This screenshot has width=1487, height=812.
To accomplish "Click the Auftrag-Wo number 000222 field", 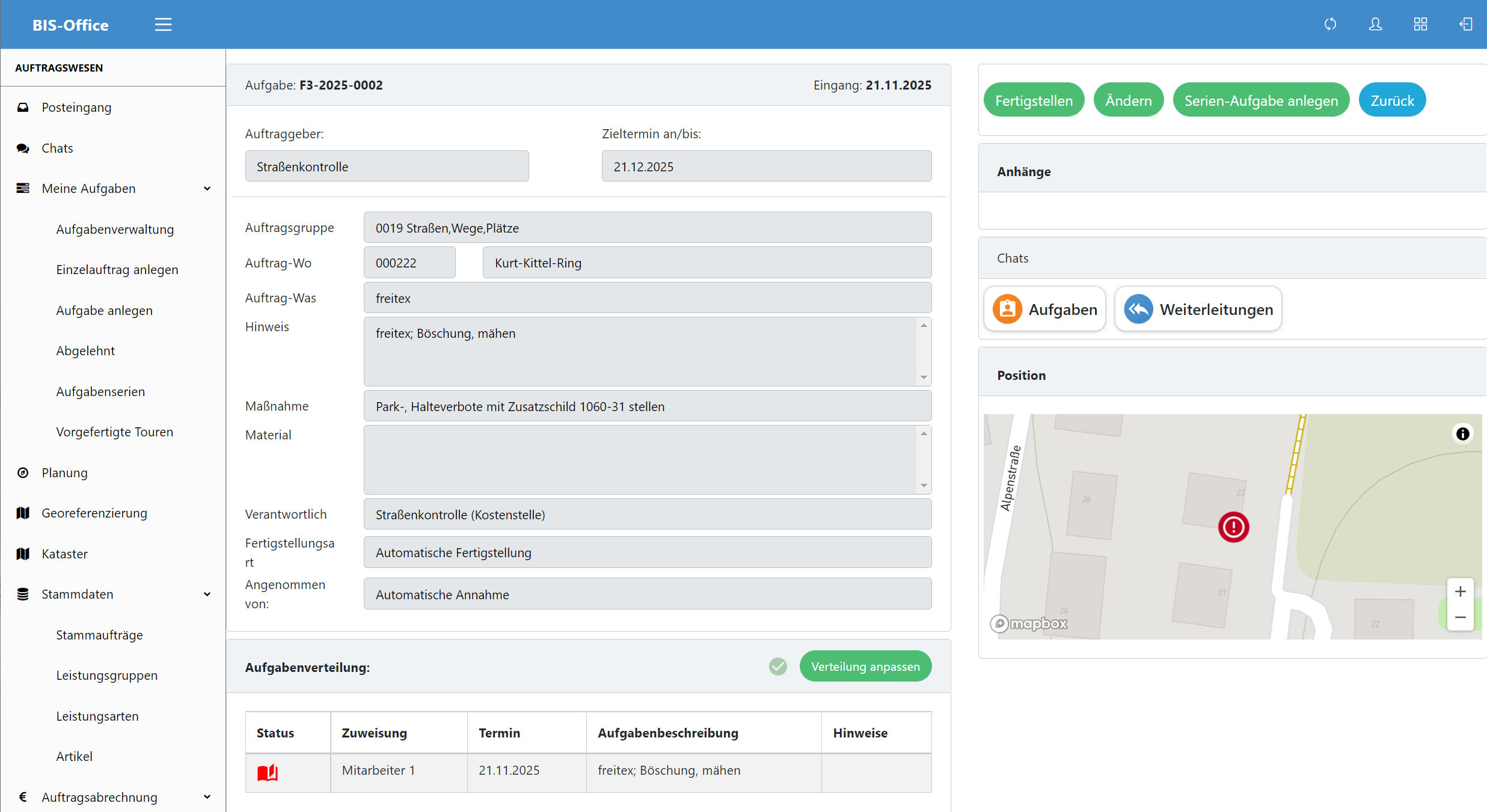I will pyautogui.click(x=409, y=263).
